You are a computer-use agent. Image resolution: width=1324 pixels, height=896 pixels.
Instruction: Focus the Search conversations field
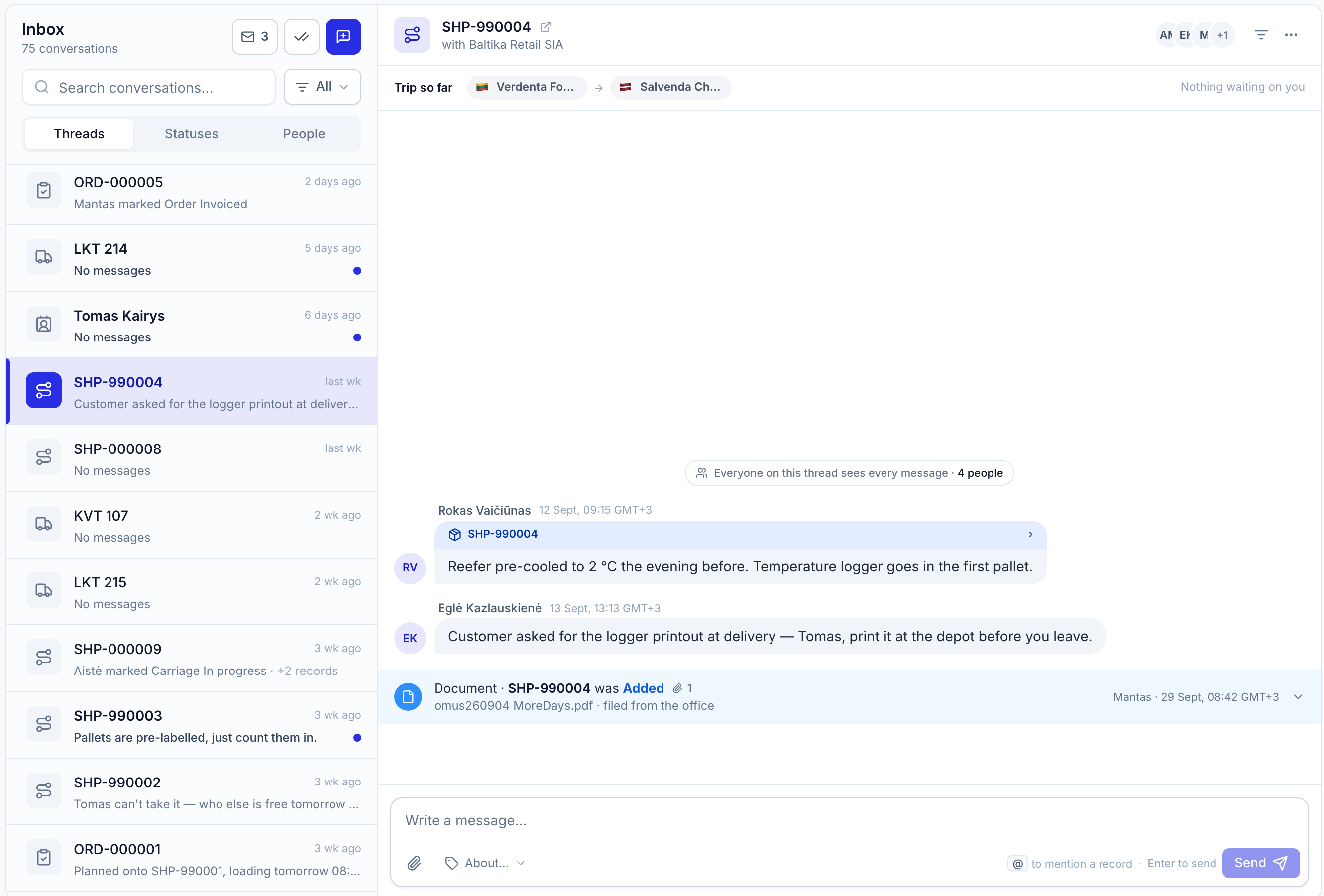click(149, 87)
